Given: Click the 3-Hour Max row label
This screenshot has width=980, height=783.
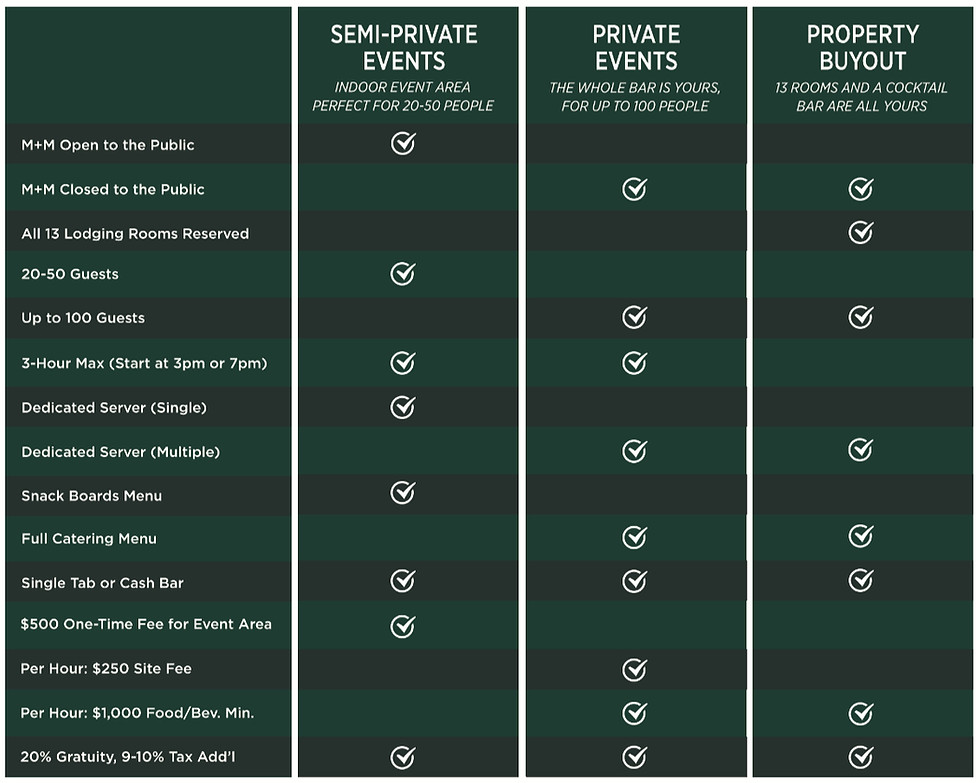Looking at the screenshot, I should pyautogui.click(x=144, y=363).
